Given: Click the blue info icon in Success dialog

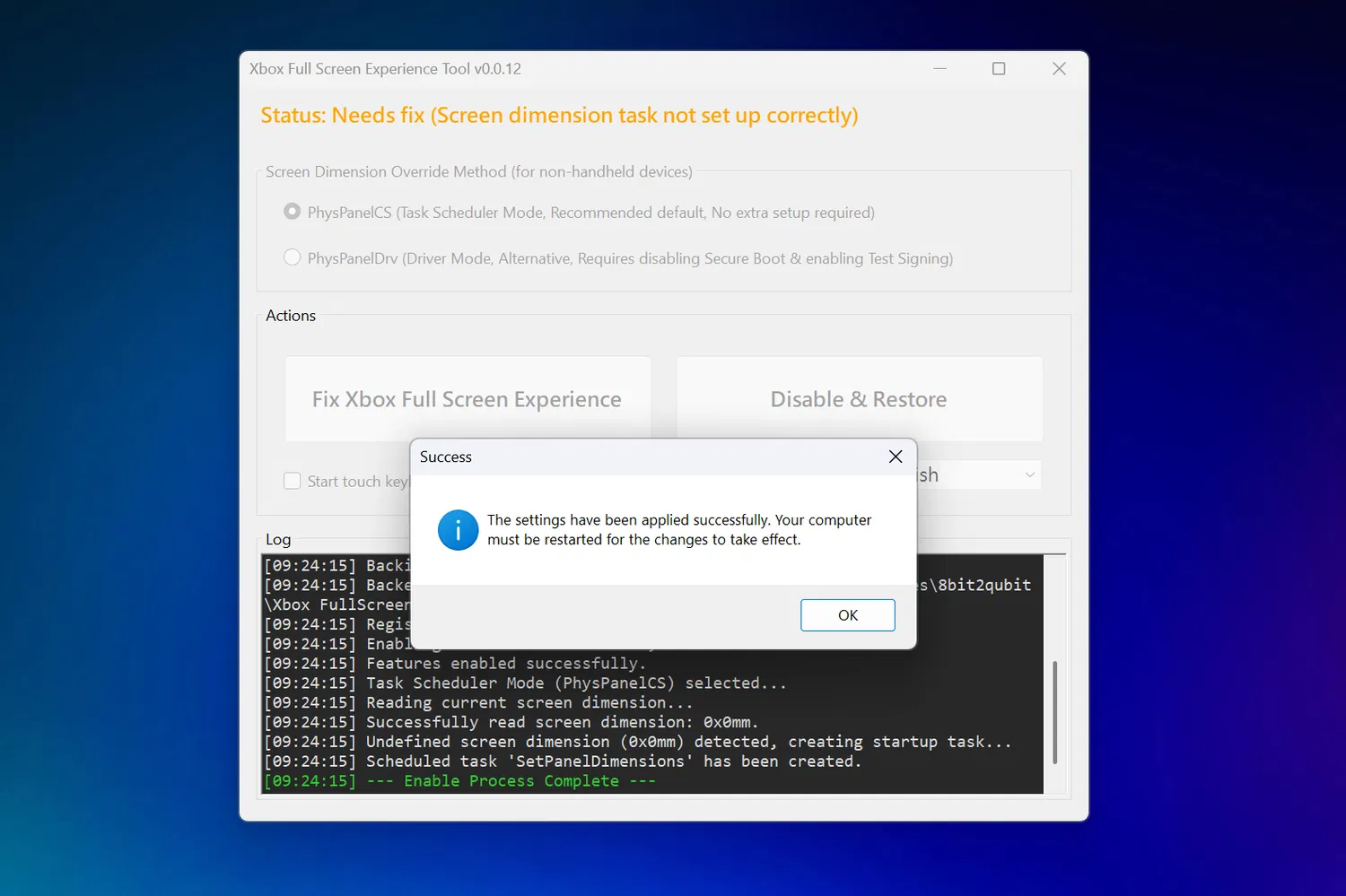Looking at the screenshot, I should pyautogui.click(x=458, y=530).
